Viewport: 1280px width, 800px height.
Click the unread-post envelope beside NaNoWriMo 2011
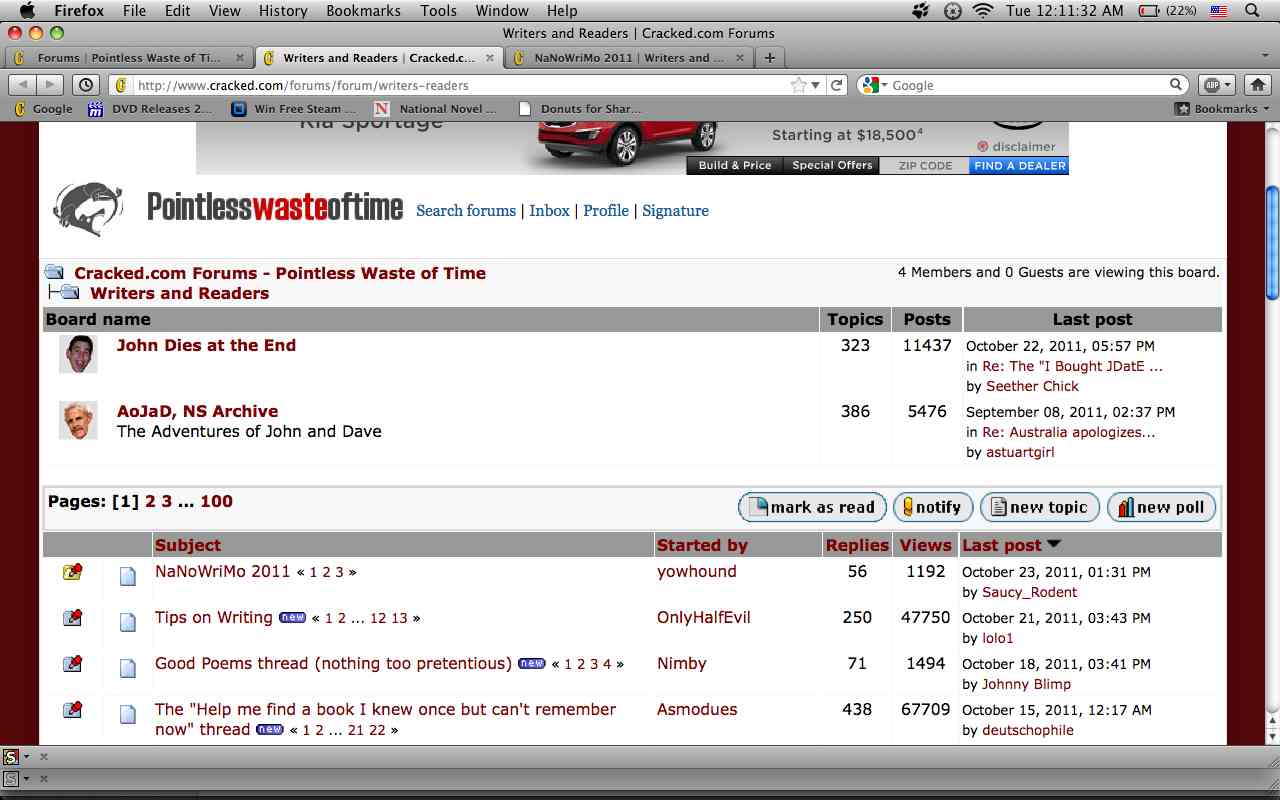tap(71, 571)
